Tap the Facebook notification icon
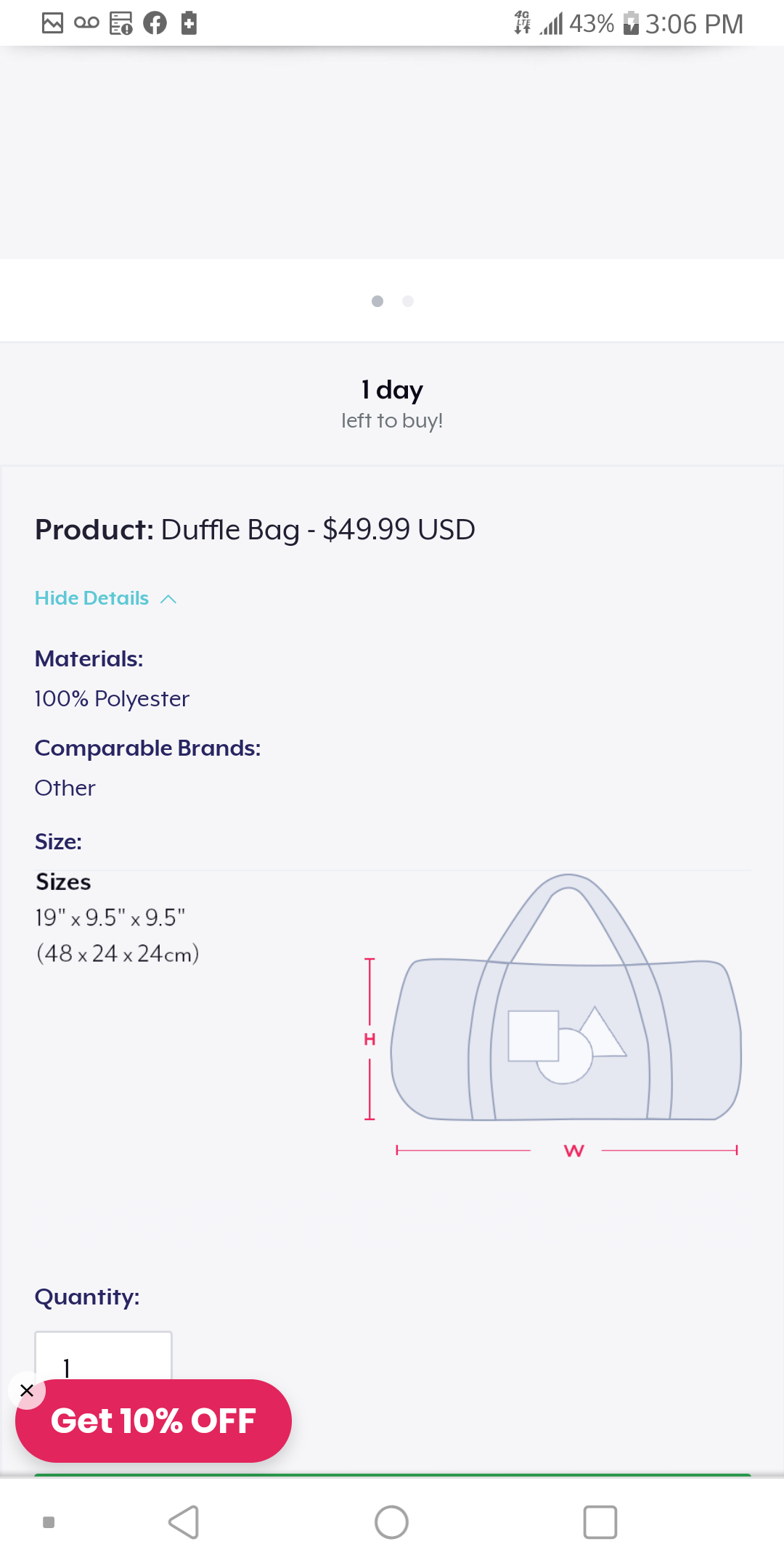This screenshot has height=1568, width=784. point(155,23)
